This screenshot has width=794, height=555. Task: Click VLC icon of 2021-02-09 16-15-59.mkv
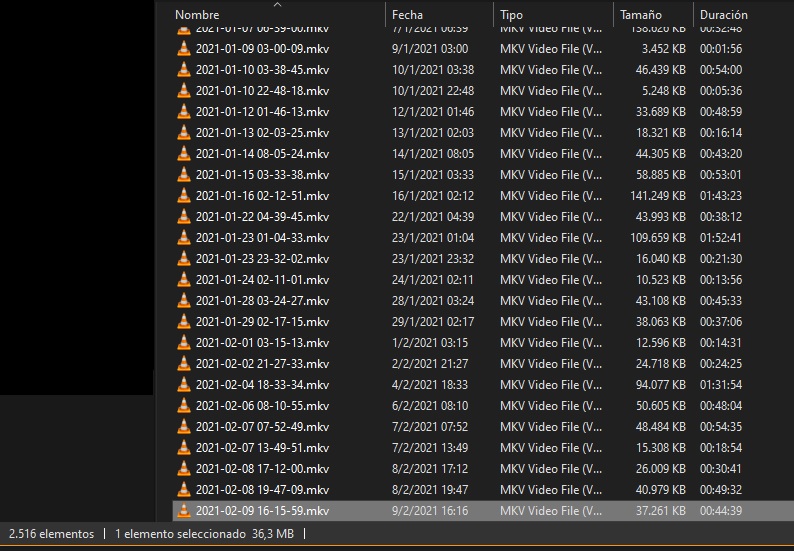point(184,511)
